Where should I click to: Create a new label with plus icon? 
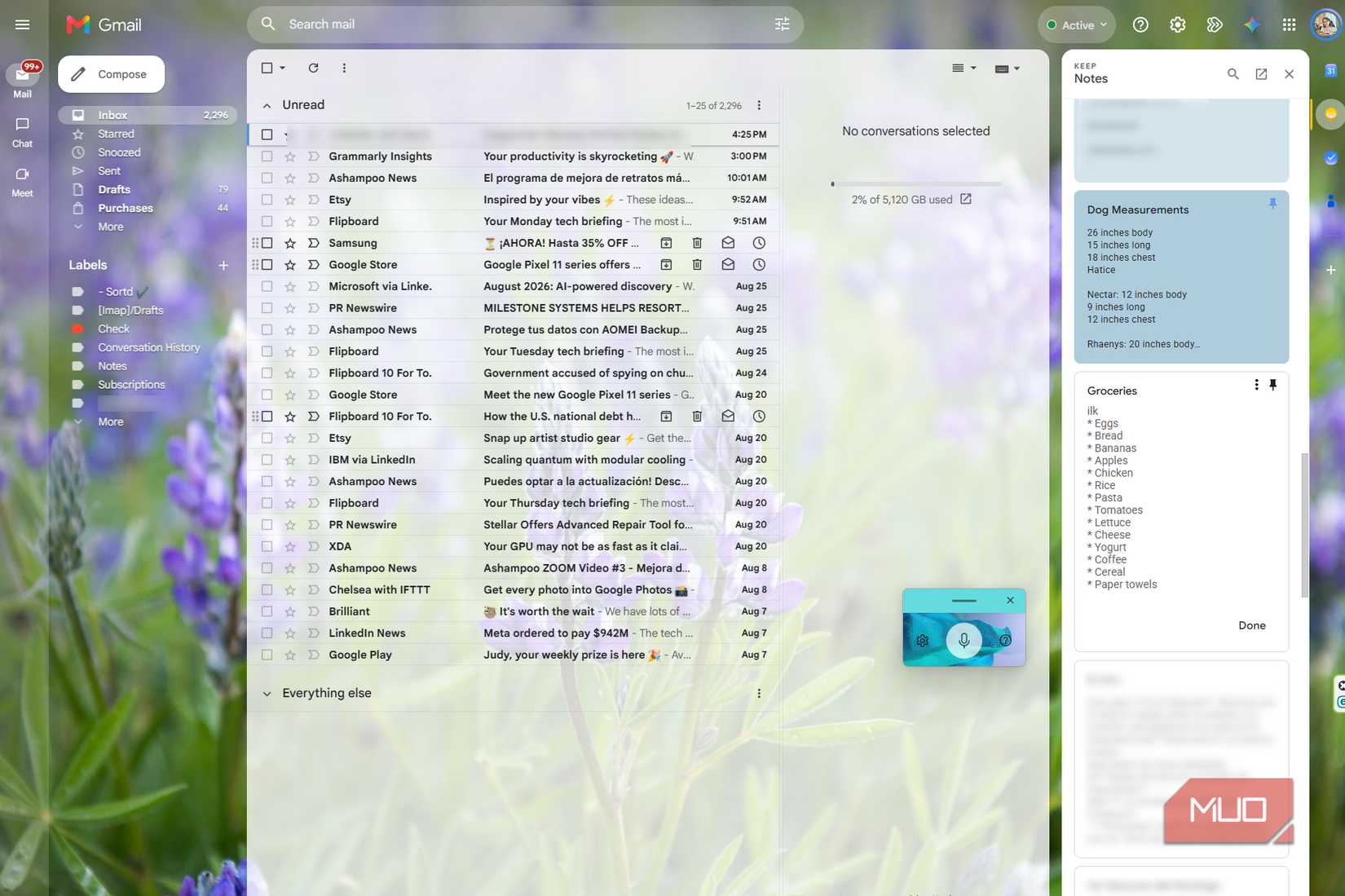(x=223, y=265)
